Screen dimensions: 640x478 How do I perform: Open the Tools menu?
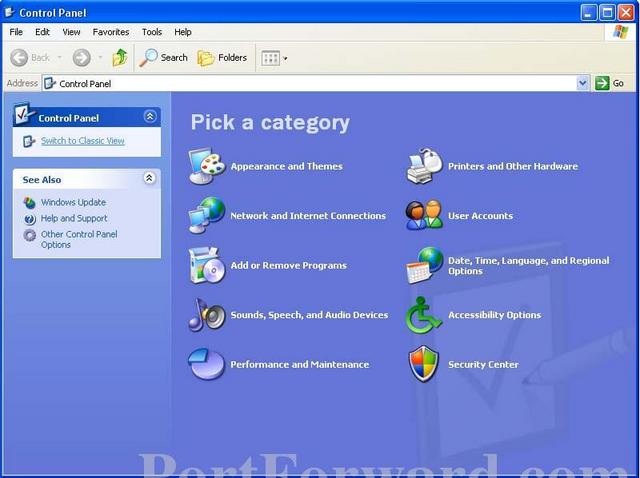151,32
